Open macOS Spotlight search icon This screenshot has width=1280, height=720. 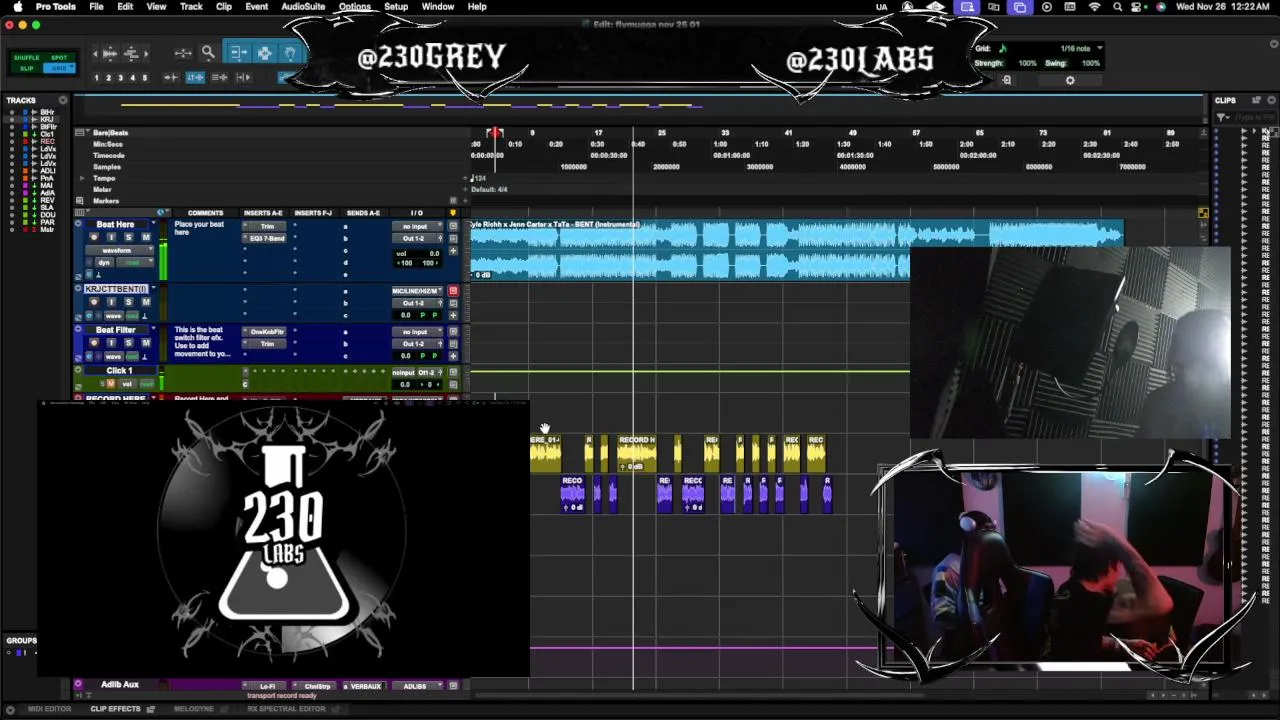[x=1117, y=7]
